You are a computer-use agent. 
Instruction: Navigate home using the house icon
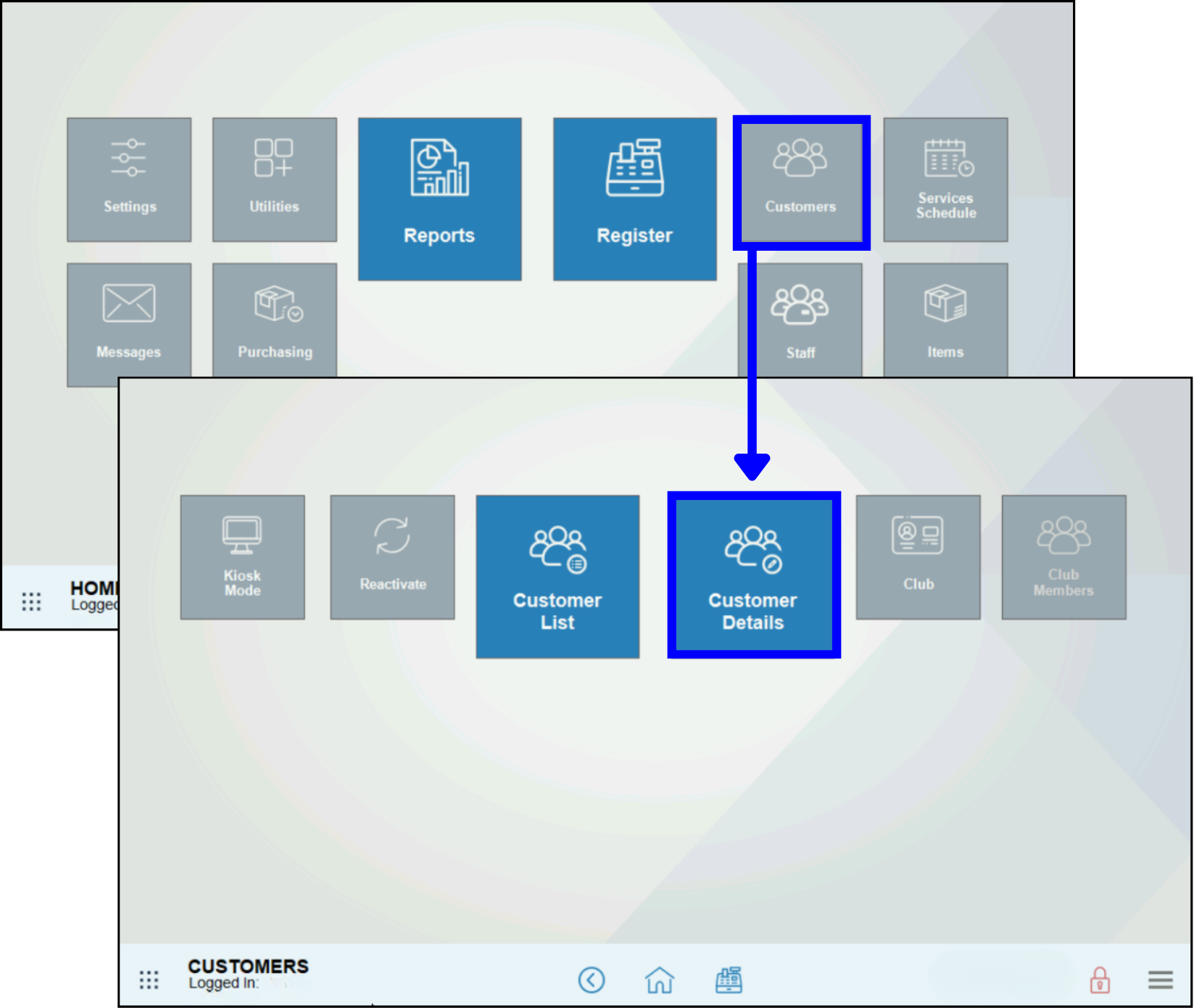(660, 980)
